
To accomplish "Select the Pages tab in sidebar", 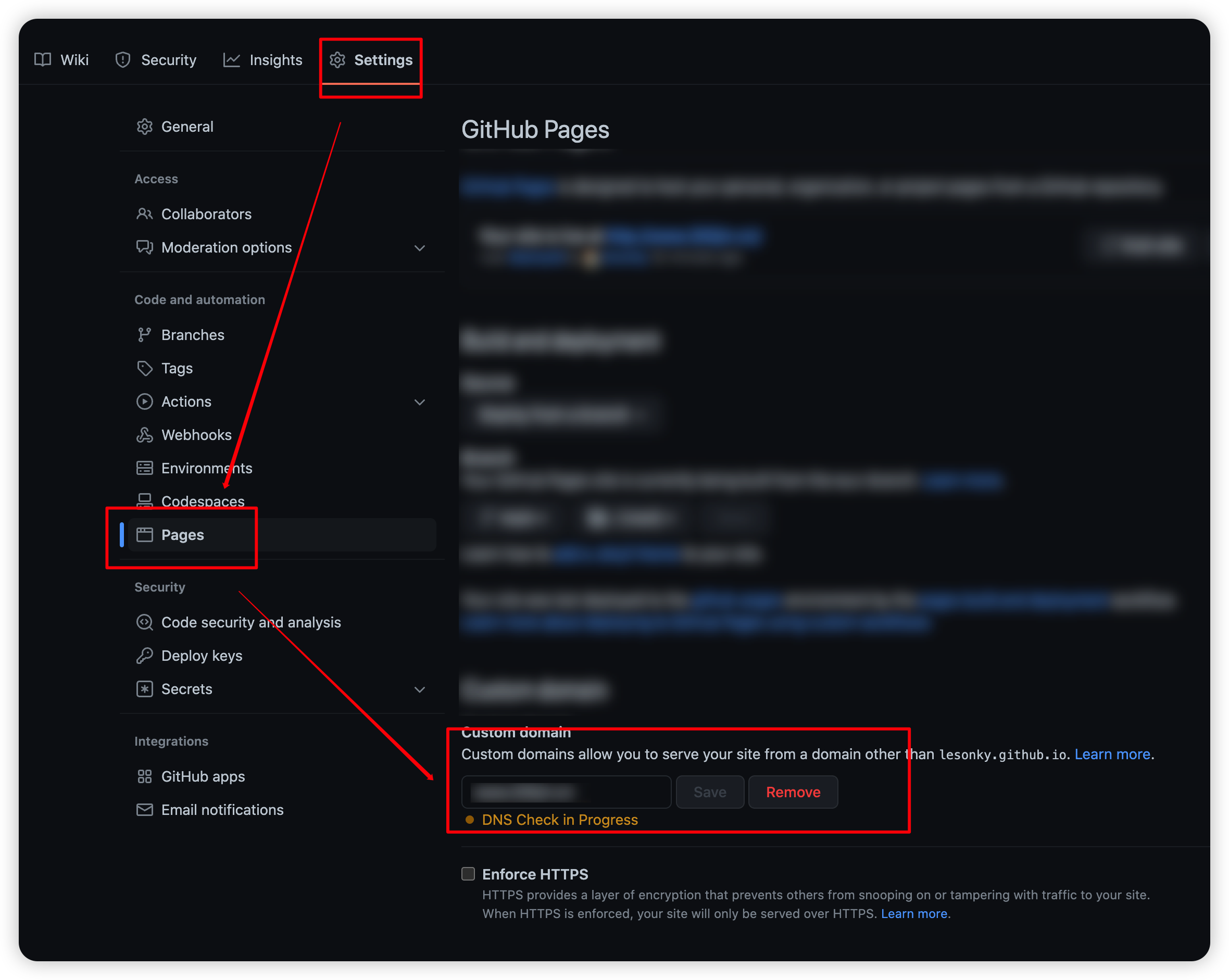I will click(183, 534).
